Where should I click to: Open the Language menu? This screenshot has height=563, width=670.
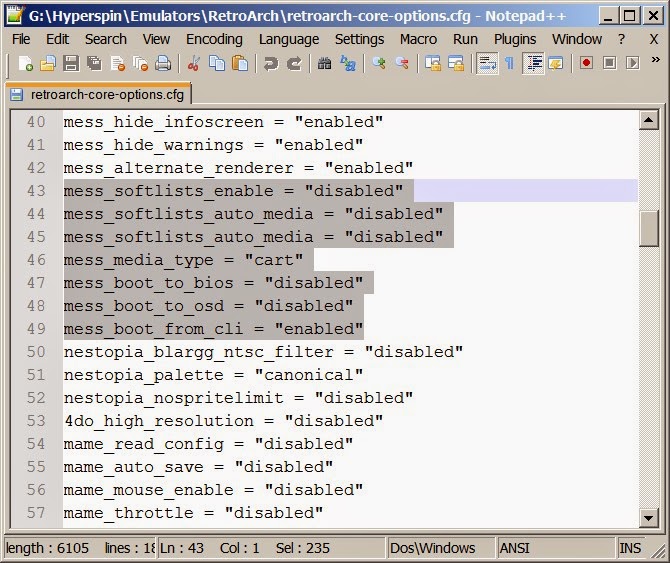coord(289,39)
